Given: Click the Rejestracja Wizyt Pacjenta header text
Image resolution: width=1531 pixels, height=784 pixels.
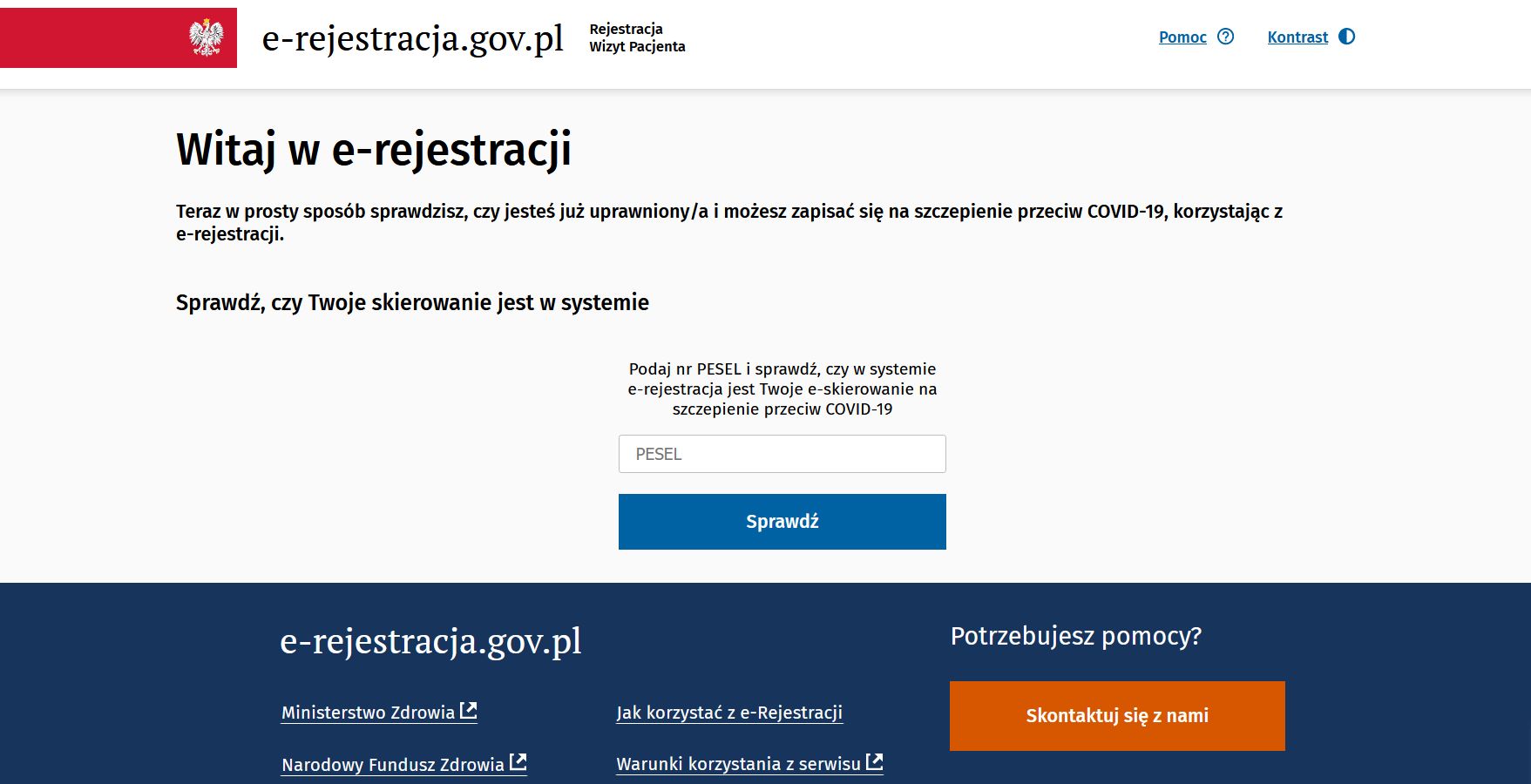Looking at the screenshot, I should coord(637,37).
